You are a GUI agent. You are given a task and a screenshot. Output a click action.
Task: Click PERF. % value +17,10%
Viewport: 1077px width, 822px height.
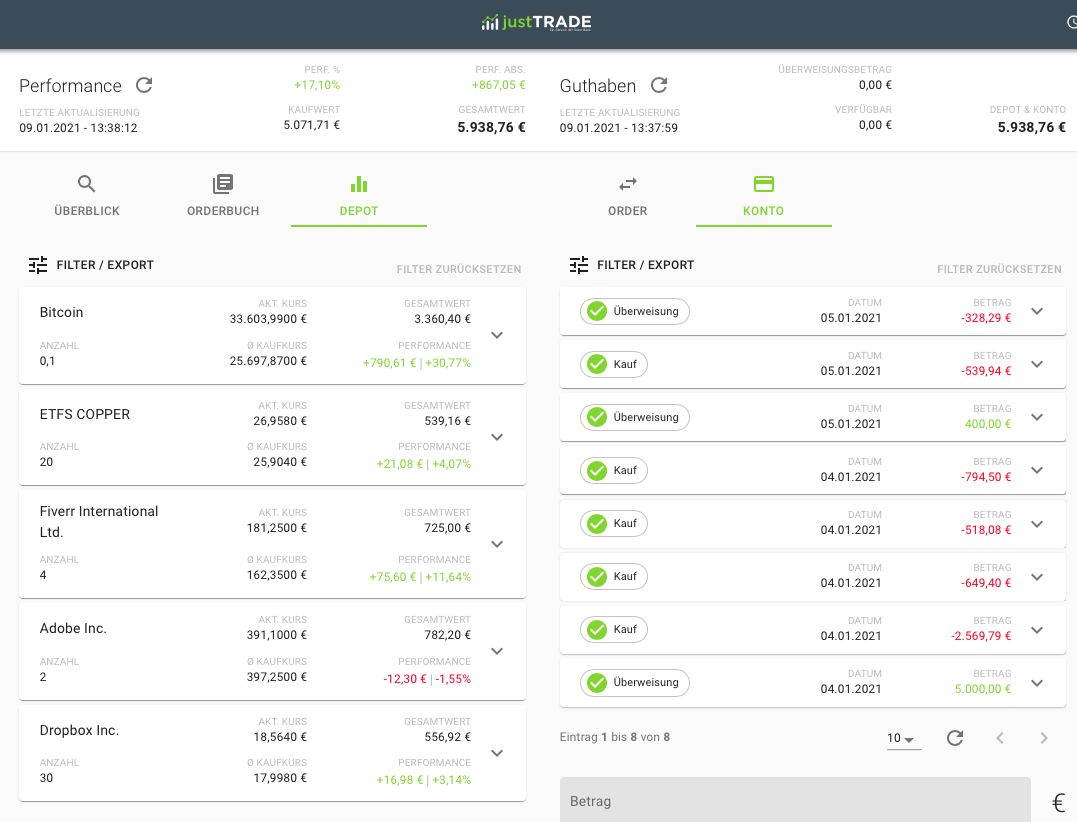pyautogui.click(x=317, y=85)
